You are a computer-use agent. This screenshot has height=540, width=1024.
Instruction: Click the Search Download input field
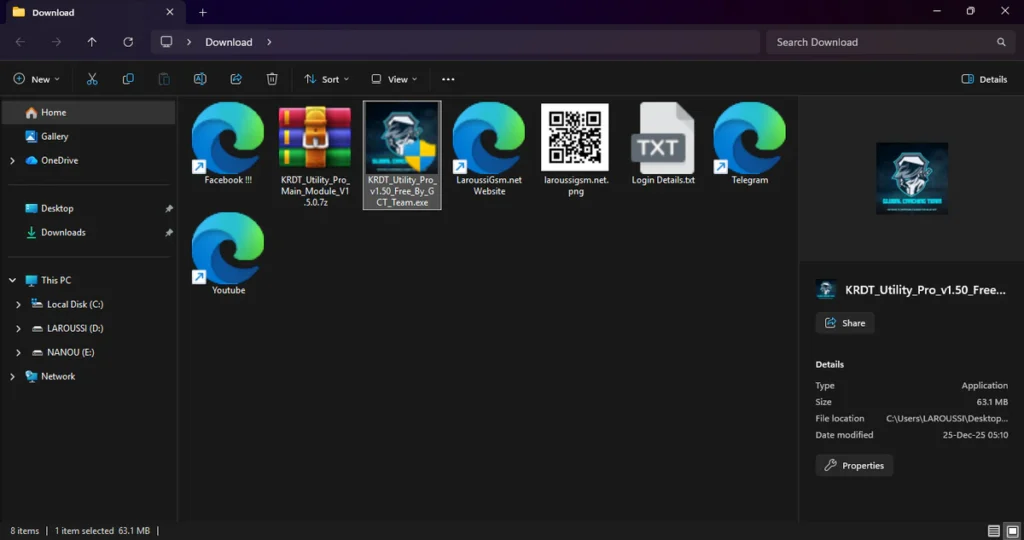point(880,42)
